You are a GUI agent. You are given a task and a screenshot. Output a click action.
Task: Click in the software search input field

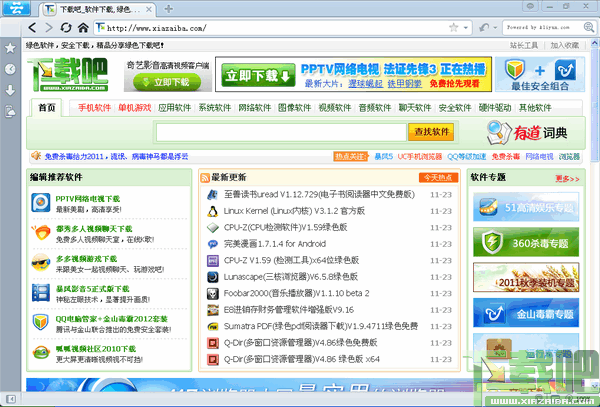pyautogui.click(x=281, y=132)
